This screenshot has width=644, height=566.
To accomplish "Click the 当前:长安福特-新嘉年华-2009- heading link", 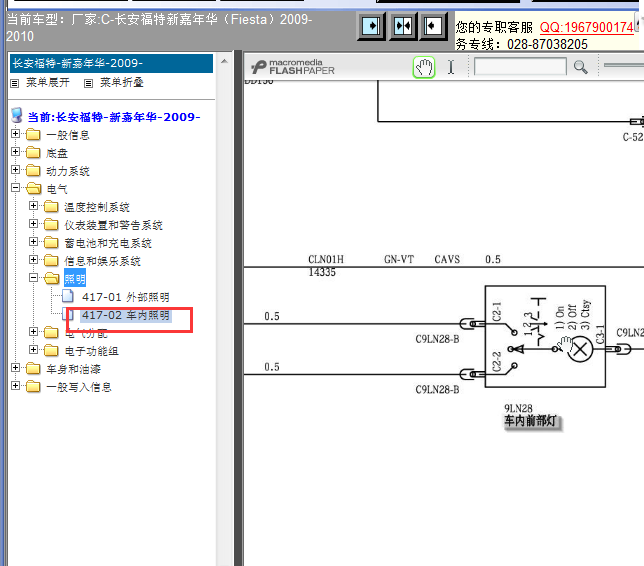I will point(114,117).
